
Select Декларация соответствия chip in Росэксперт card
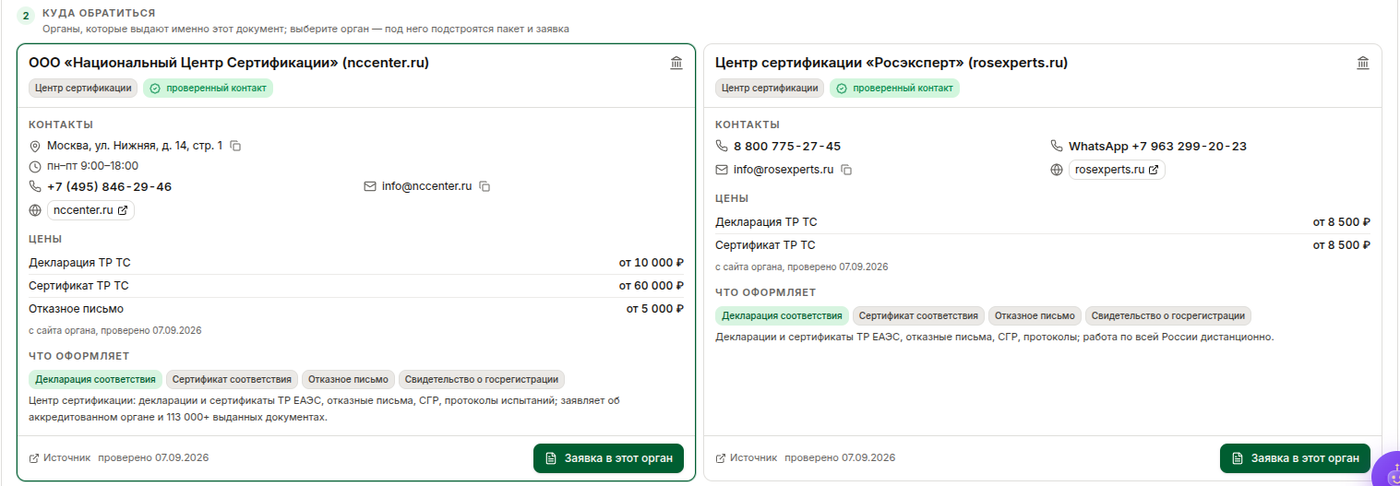click(782, 316)
